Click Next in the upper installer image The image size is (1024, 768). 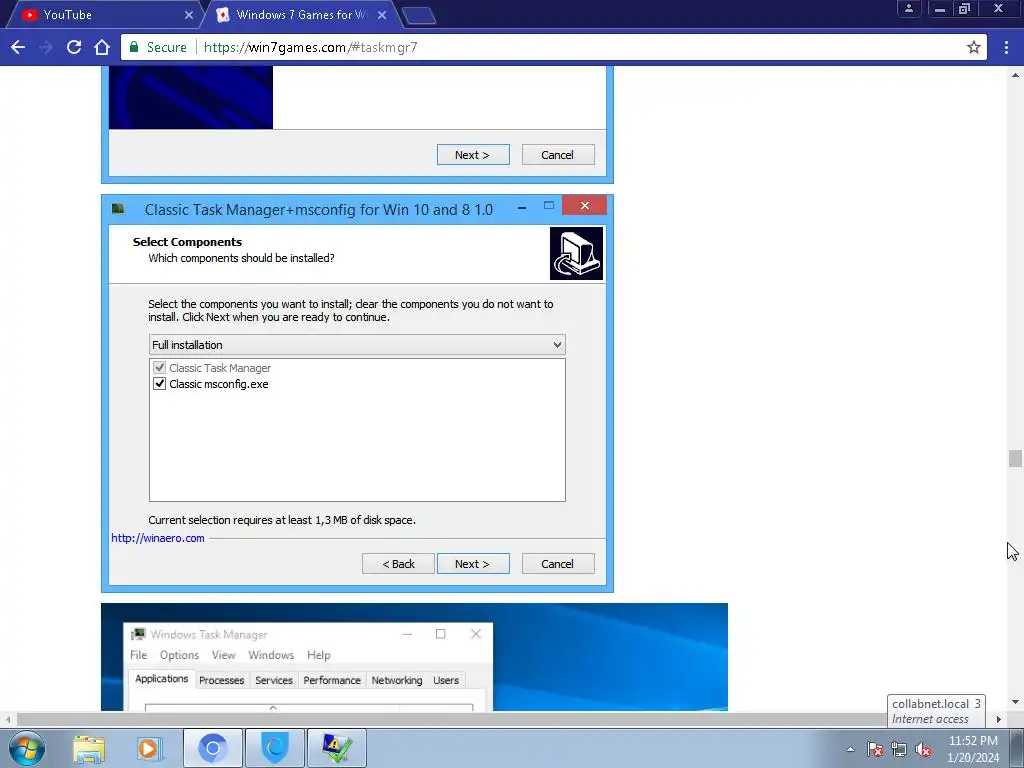click(473, 155)
